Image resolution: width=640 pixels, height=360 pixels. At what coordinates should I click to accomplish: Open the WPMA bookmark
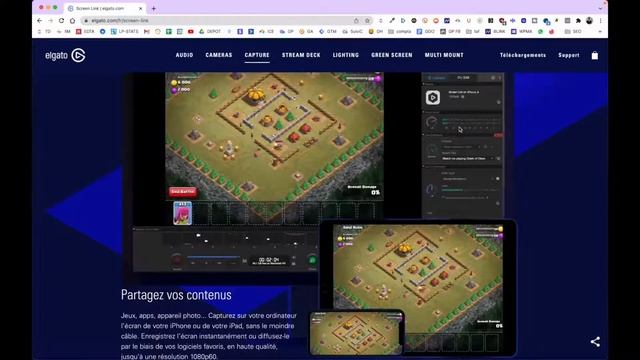pos(522,31)
